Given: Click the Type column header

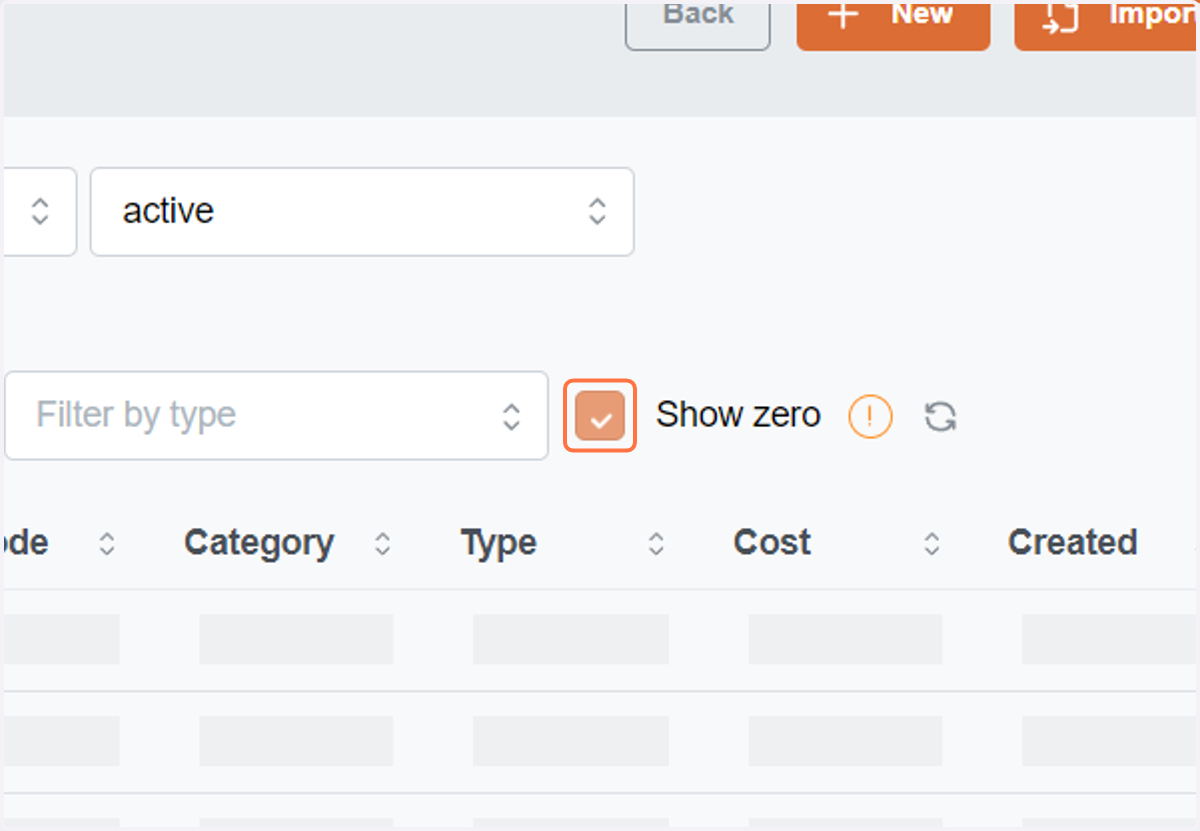Looking at the screenshot, I should pyautogui.click(x=499, y=542).
